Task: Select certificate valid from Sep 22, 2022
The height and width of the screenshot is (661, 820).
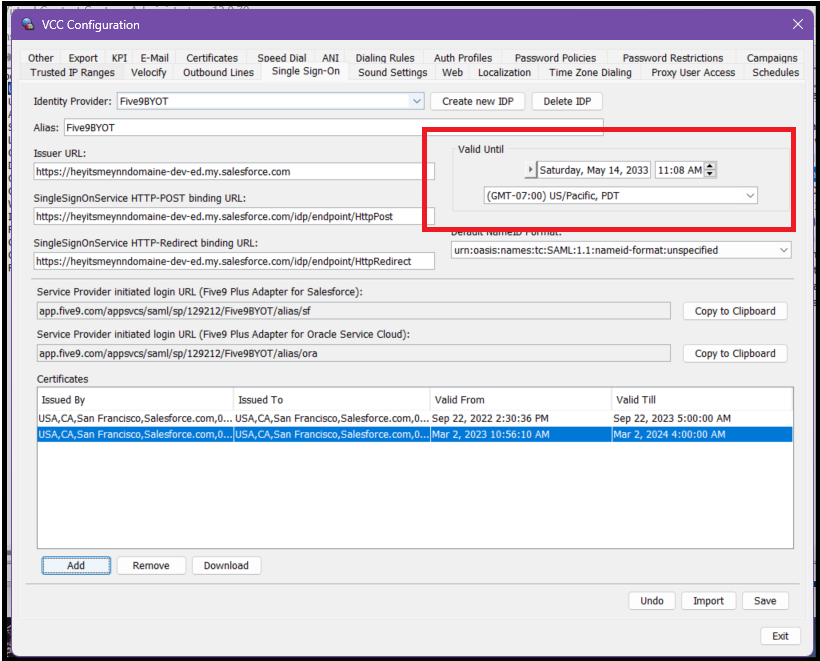Action: (415, 418)
